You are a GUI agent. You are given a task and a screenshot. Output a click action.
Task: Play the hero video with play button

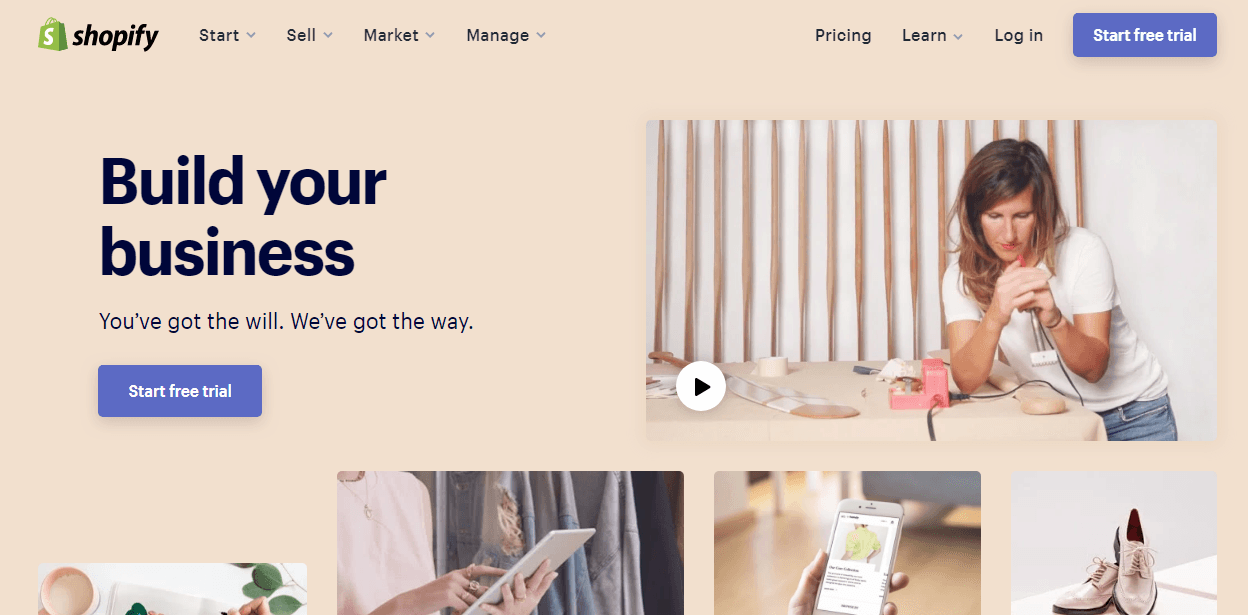[701, 386]
